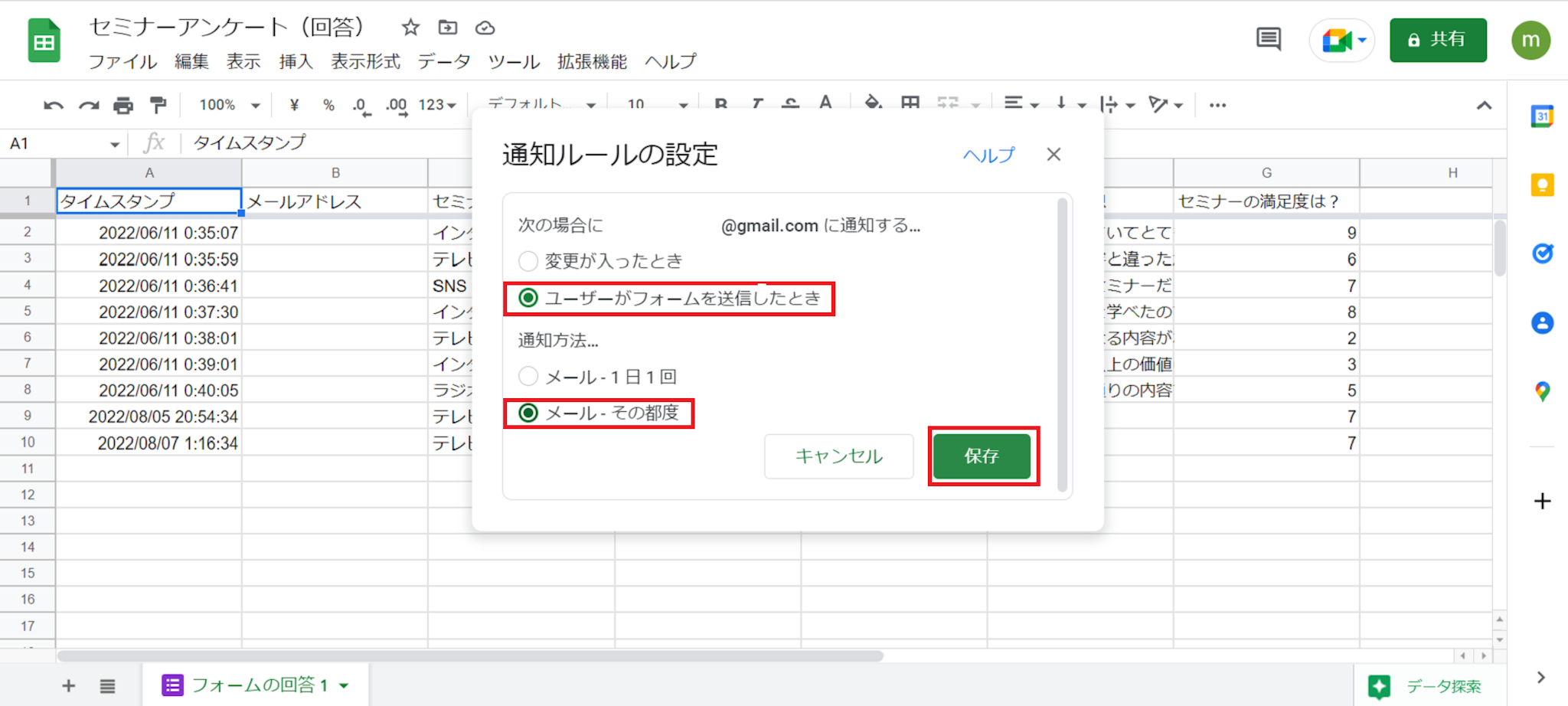1568x706 pixels.
Task: Click the undo arrow icon
Action: [53, 106]
